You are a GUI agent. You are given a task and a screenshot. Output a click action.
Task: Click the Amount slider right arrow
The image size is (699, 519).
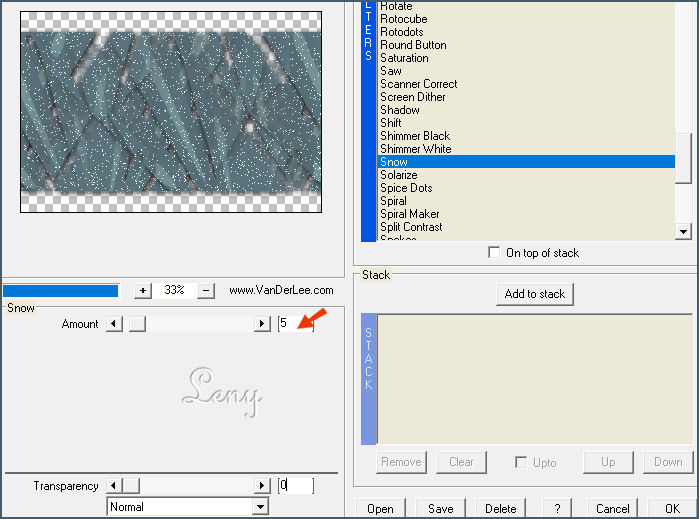[x=263, y=324]
